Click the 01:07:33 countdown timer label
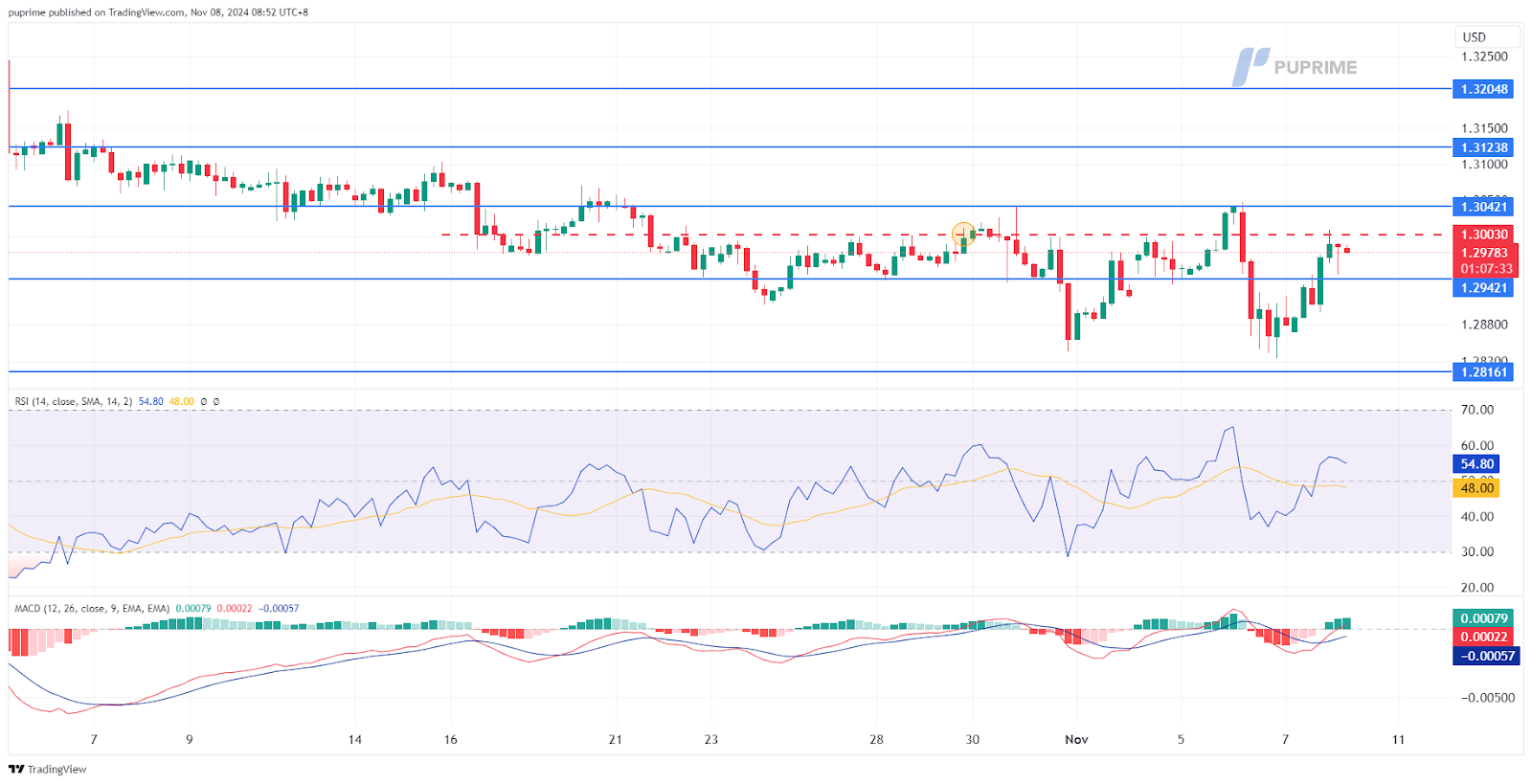The width and height of the screenshot is (1532, 784). tap(1484, 269)
